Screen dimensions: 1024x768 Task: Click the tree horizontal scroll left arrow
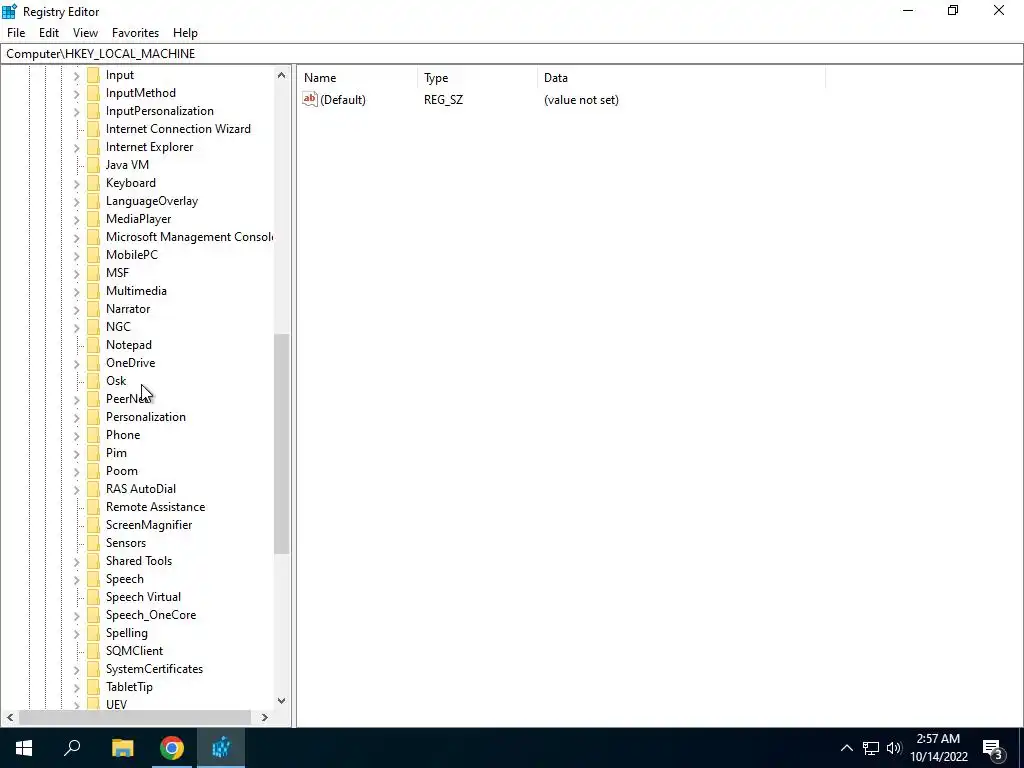coord(10,717)
